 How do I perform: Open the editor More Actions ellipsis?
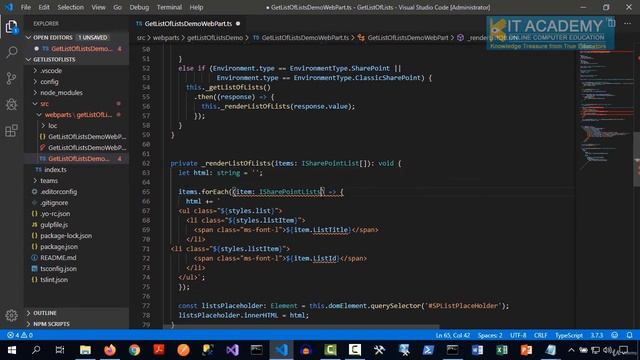627,24
